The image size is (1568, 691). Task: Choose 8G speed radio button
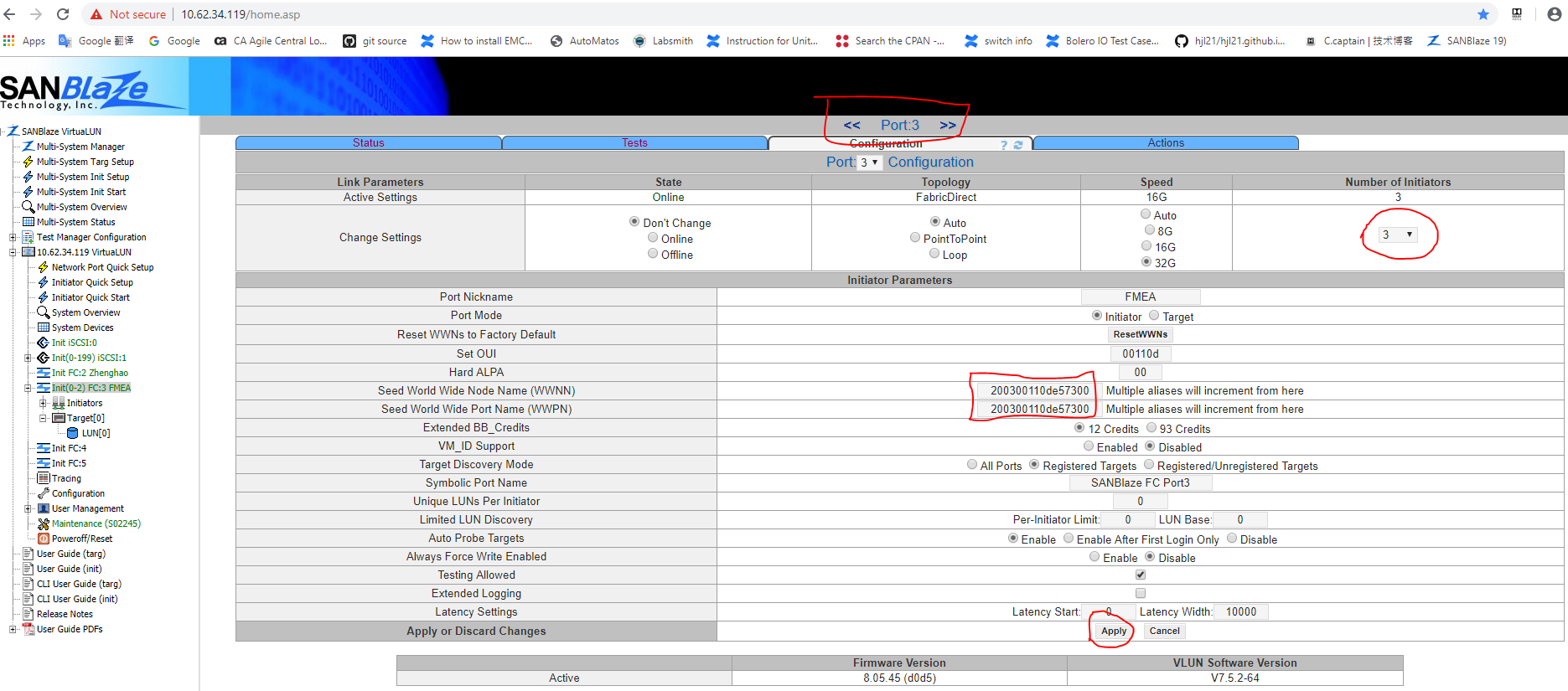1150,230
